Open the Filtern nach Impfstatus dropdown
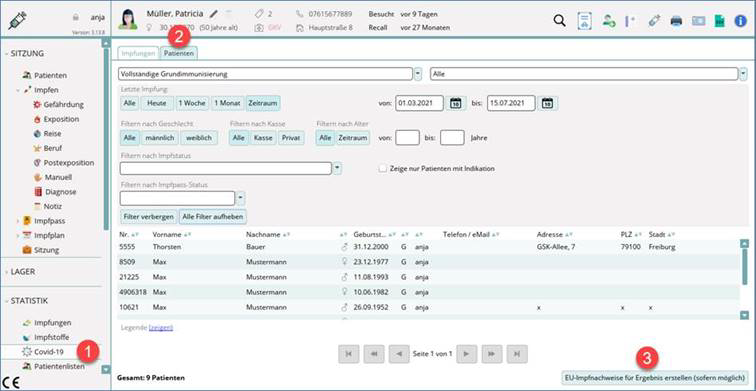 pos(338,168)
